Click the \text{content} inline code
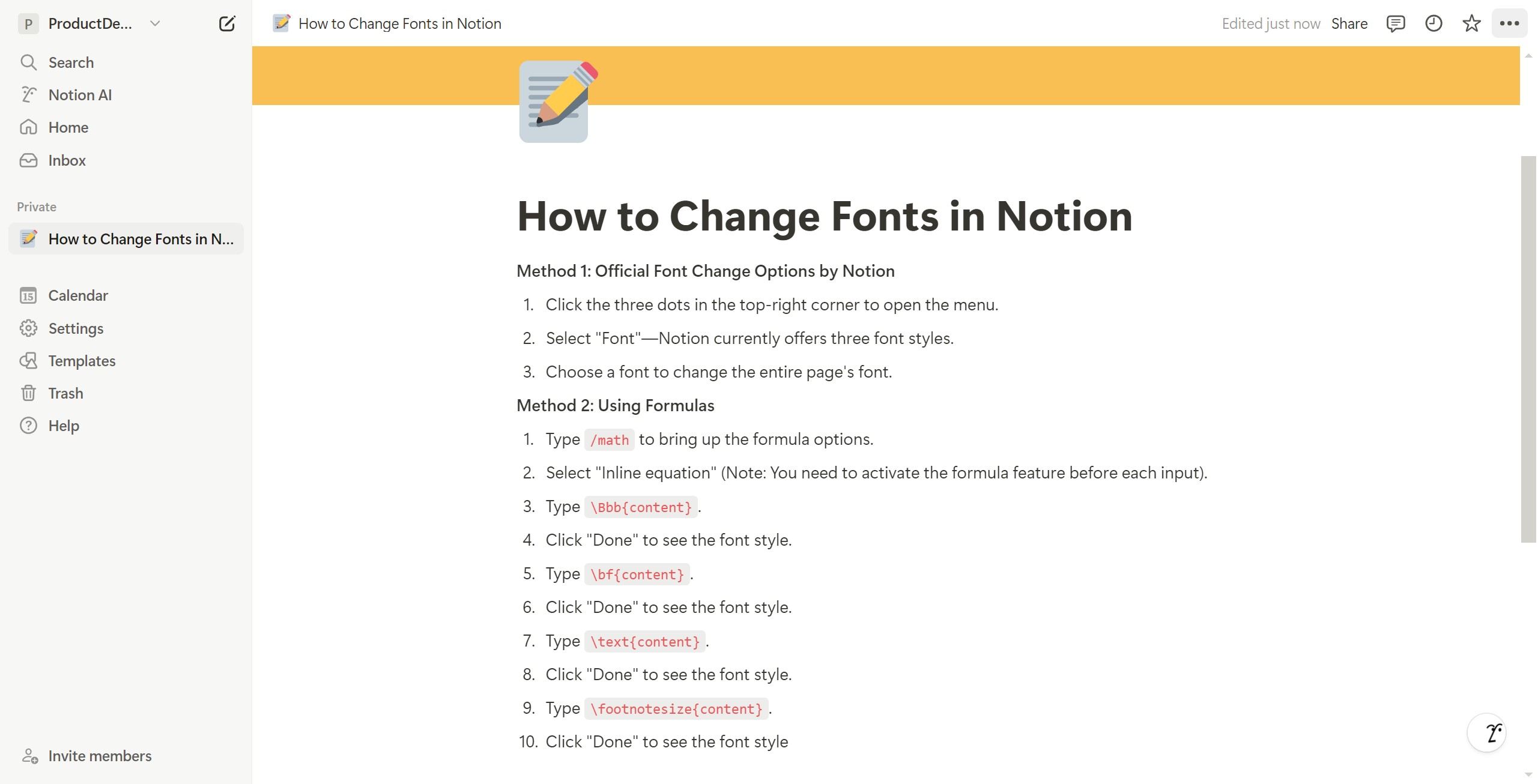Image resolution: width=1538 pixels, height=784 pixels. point(644,642)
